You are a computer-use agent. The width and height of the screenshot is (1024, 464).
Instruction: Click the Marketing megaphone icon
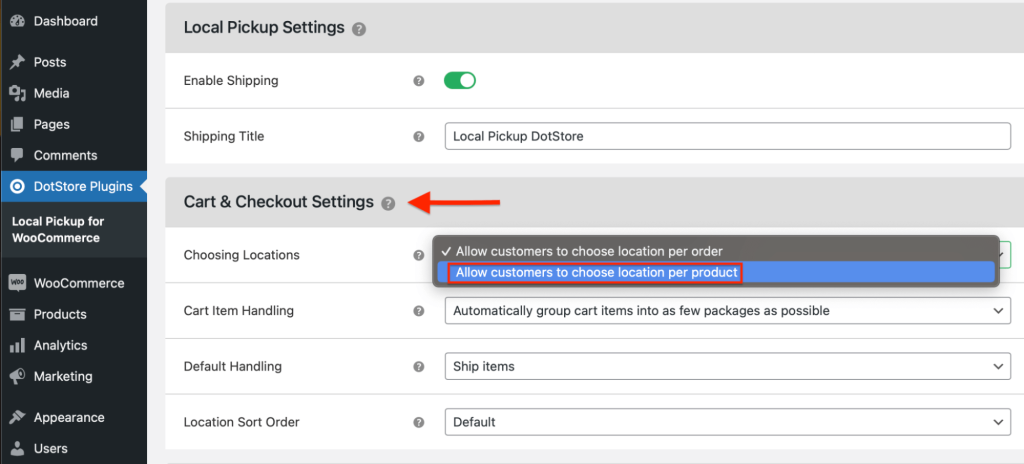pyautogui.click(x=18, y=376)
